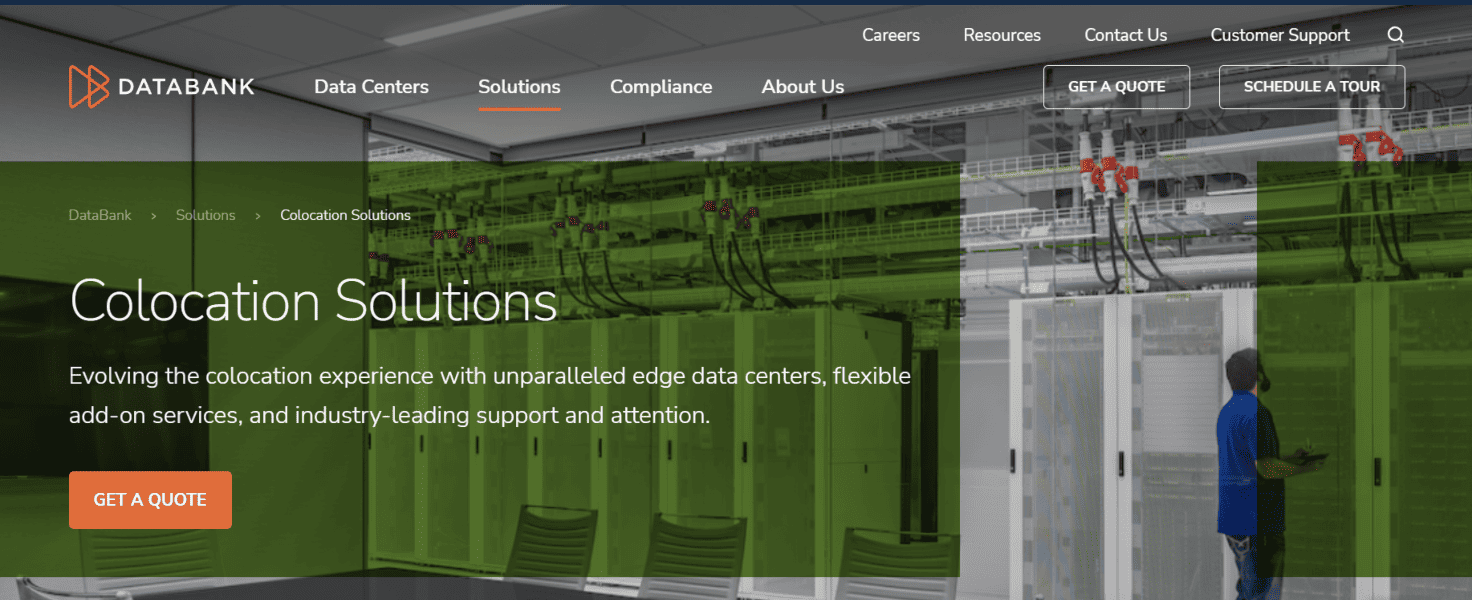Navigate to DataBank via the breadcrumb

99,215
